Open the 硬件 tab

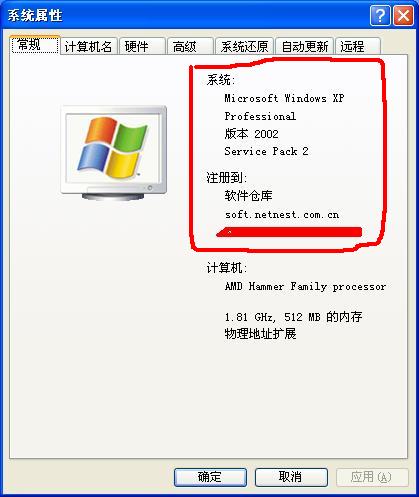(x=142, y=46)
